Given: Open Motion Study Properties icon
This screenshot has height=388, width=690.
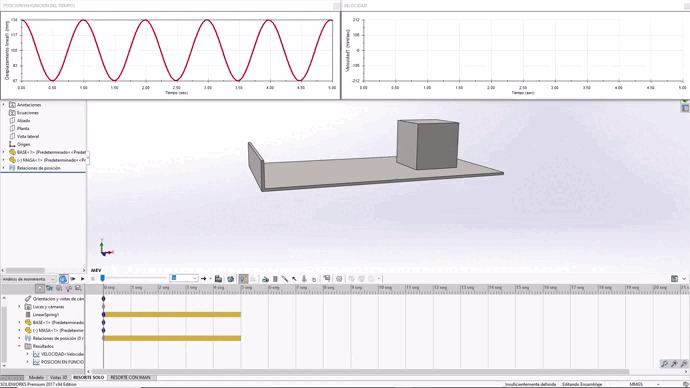Looking at the screenshot, I should pos(339,279).
